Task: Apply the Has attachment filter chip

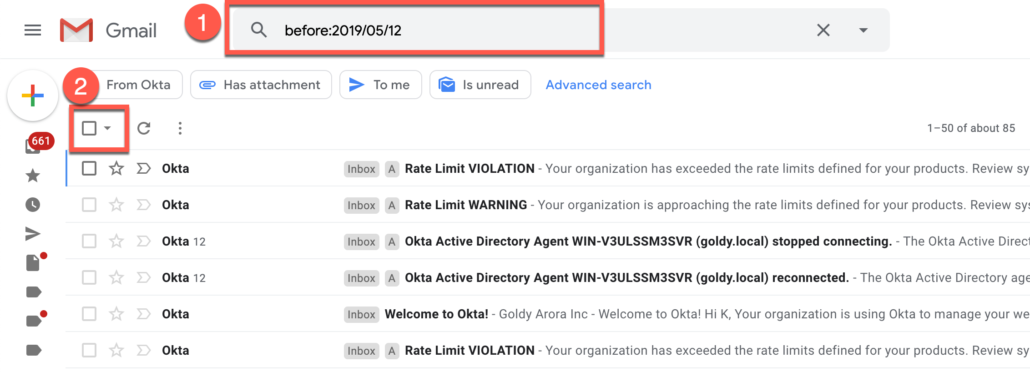Action: tap(261, 85)
